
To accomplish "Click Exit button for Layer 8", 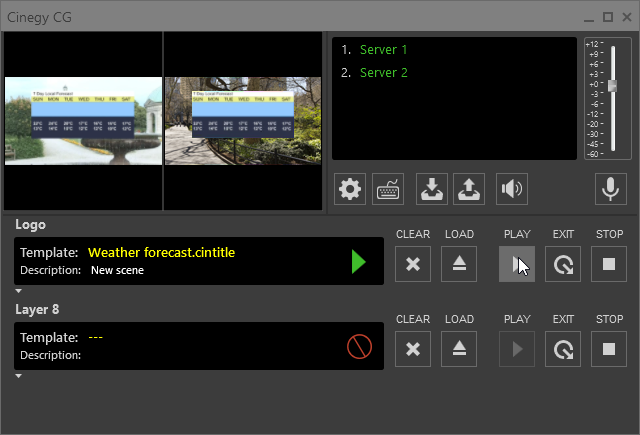I will point(563,348).
